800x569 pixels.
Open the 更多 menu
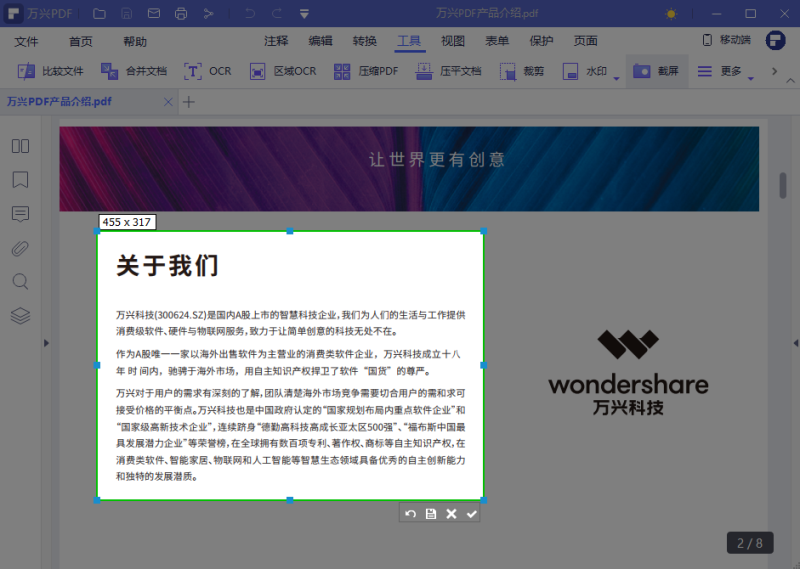point(719,71)
